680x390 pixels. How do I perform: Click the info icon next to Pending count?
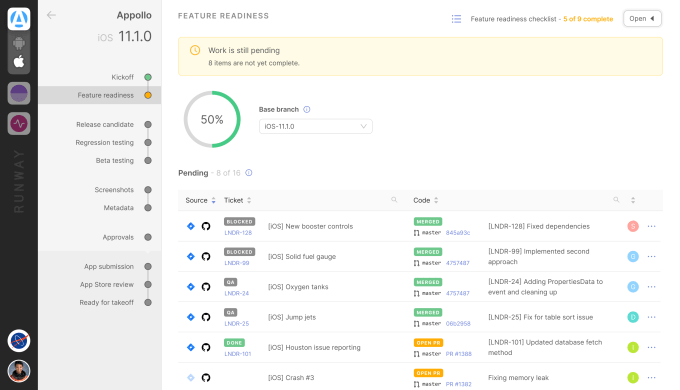[248, 173]
